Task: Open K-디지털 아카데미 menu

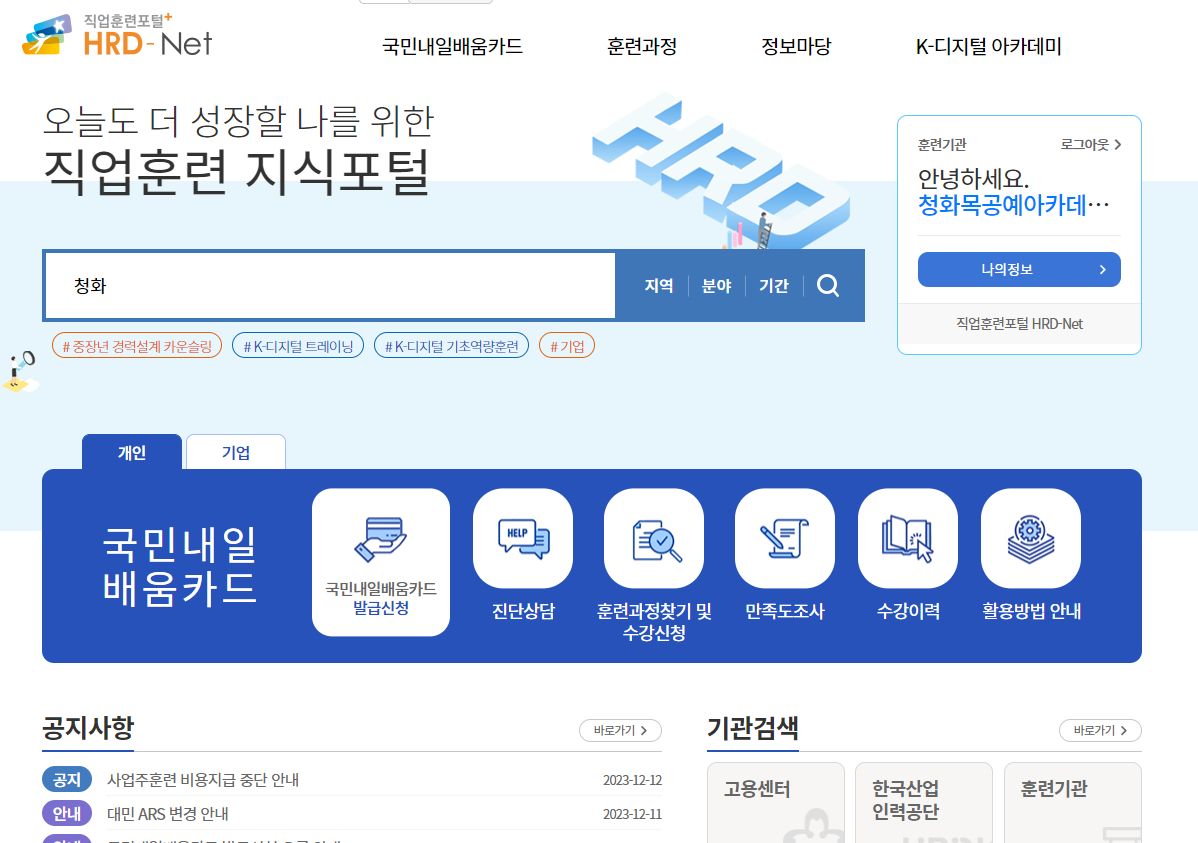Action: tap(989, 47)
